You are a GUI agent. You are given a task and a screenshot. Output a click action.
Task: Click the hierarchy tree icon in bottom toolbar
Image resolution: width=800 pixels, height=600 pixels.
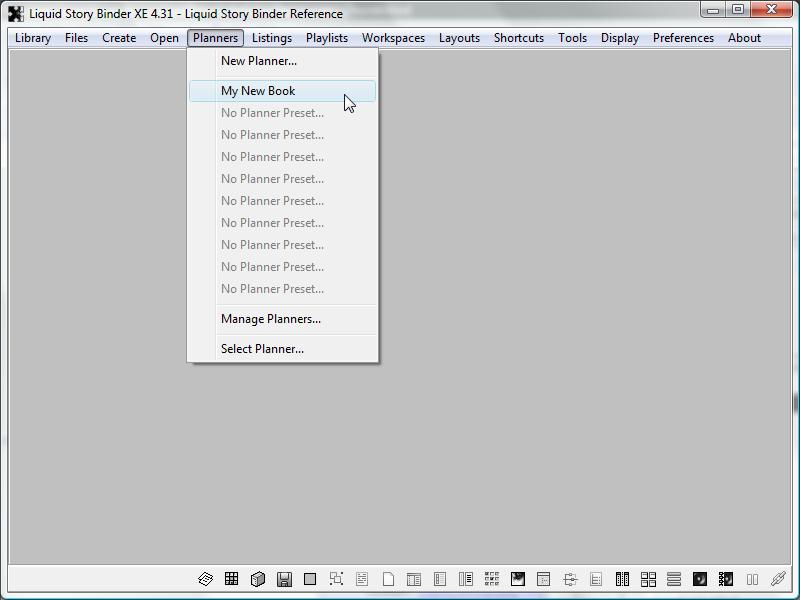570,579
